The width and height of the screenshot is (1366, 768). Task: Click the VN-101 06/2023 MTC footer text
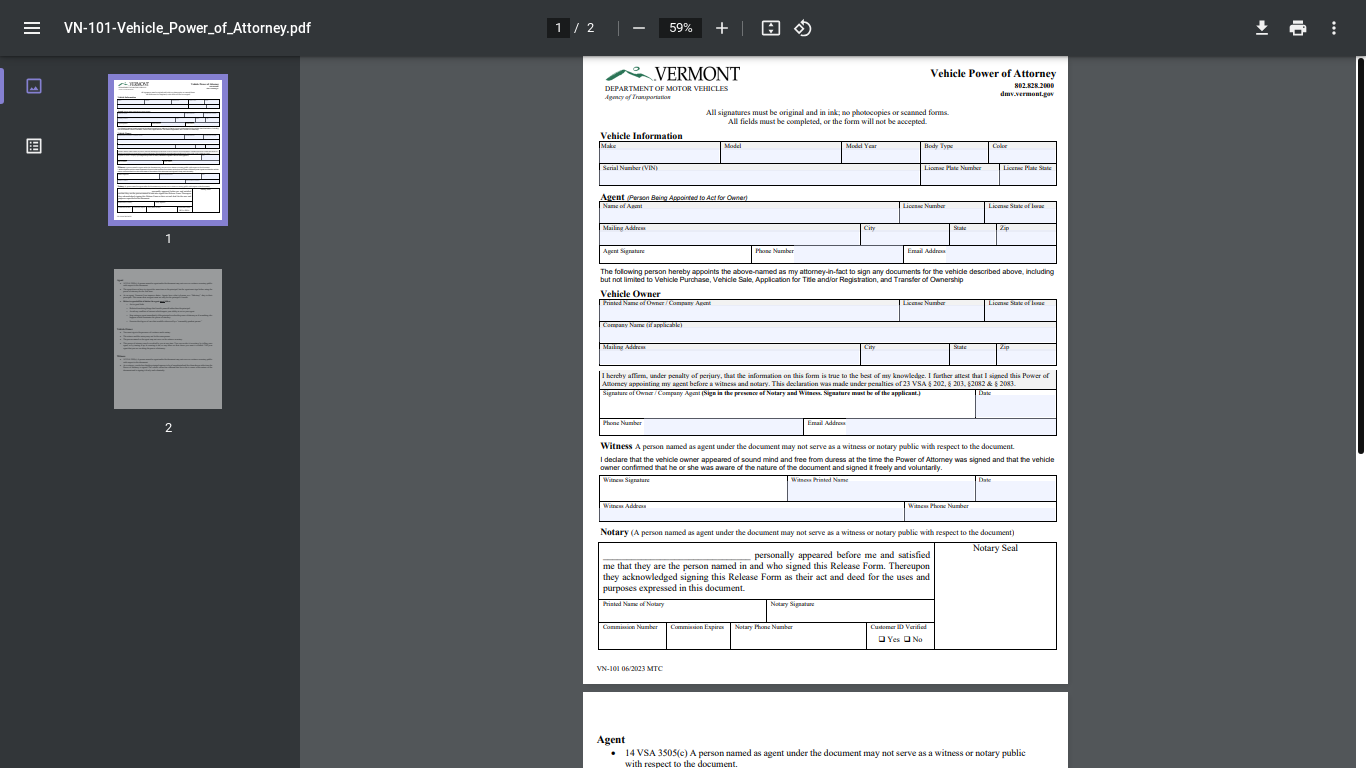click(x=630, y=668)
